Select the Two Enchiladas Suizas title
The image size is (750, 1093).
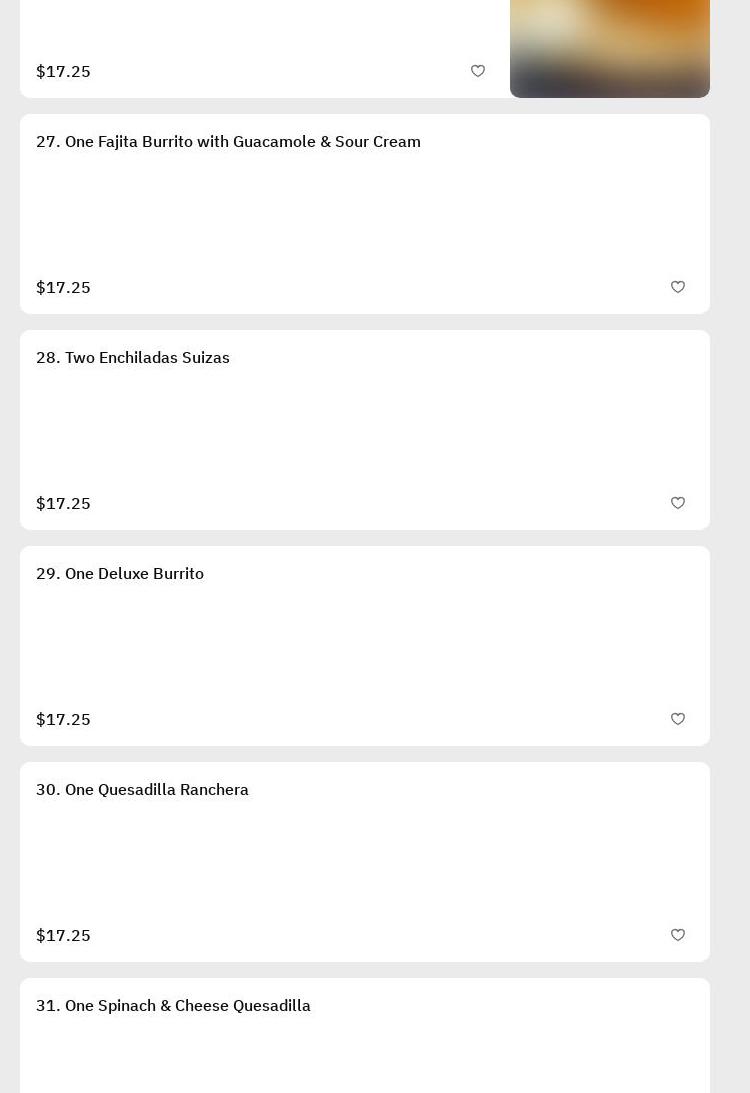(133, 358)
